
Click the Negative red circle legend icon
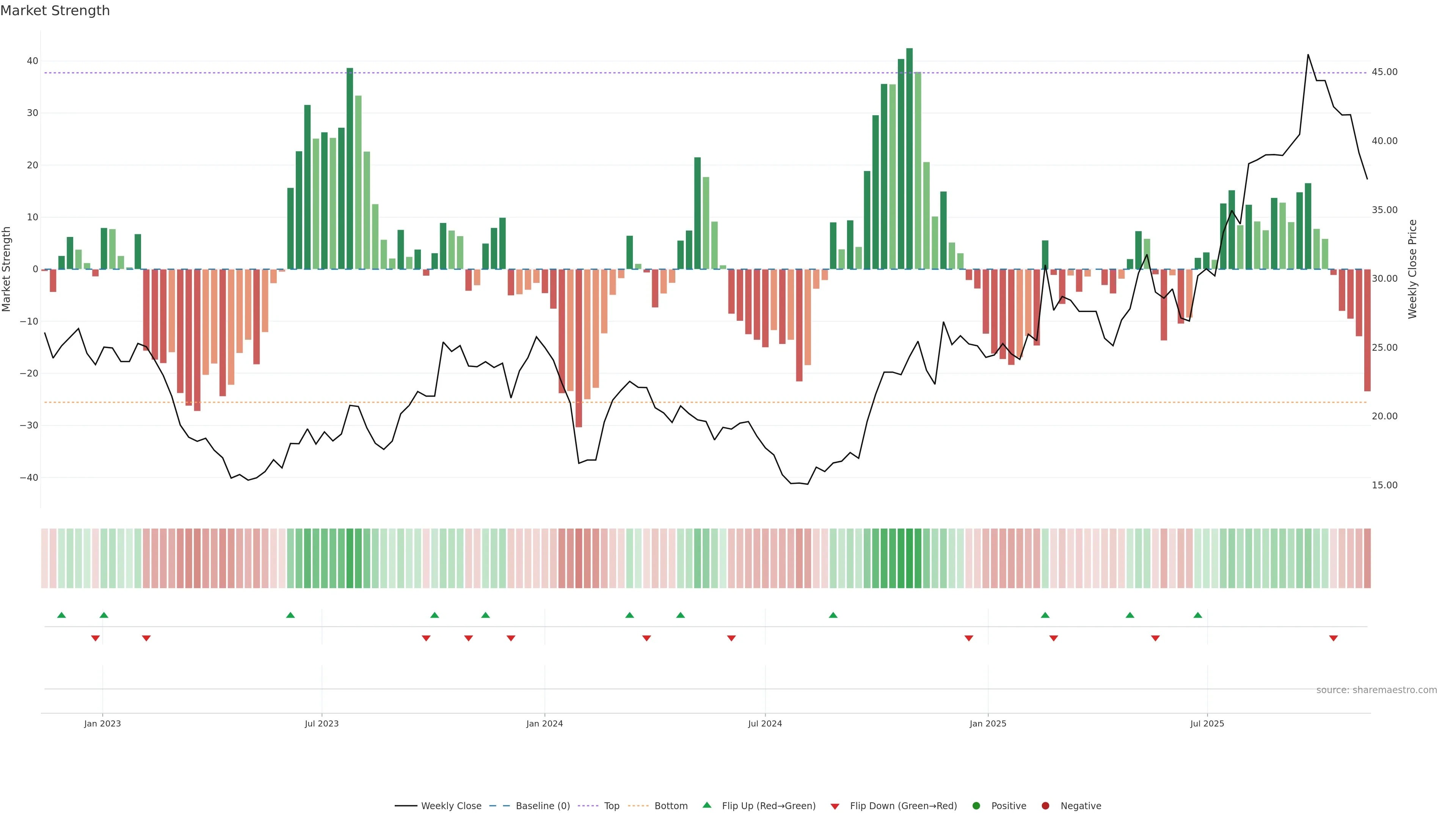tap(1045, 806)
